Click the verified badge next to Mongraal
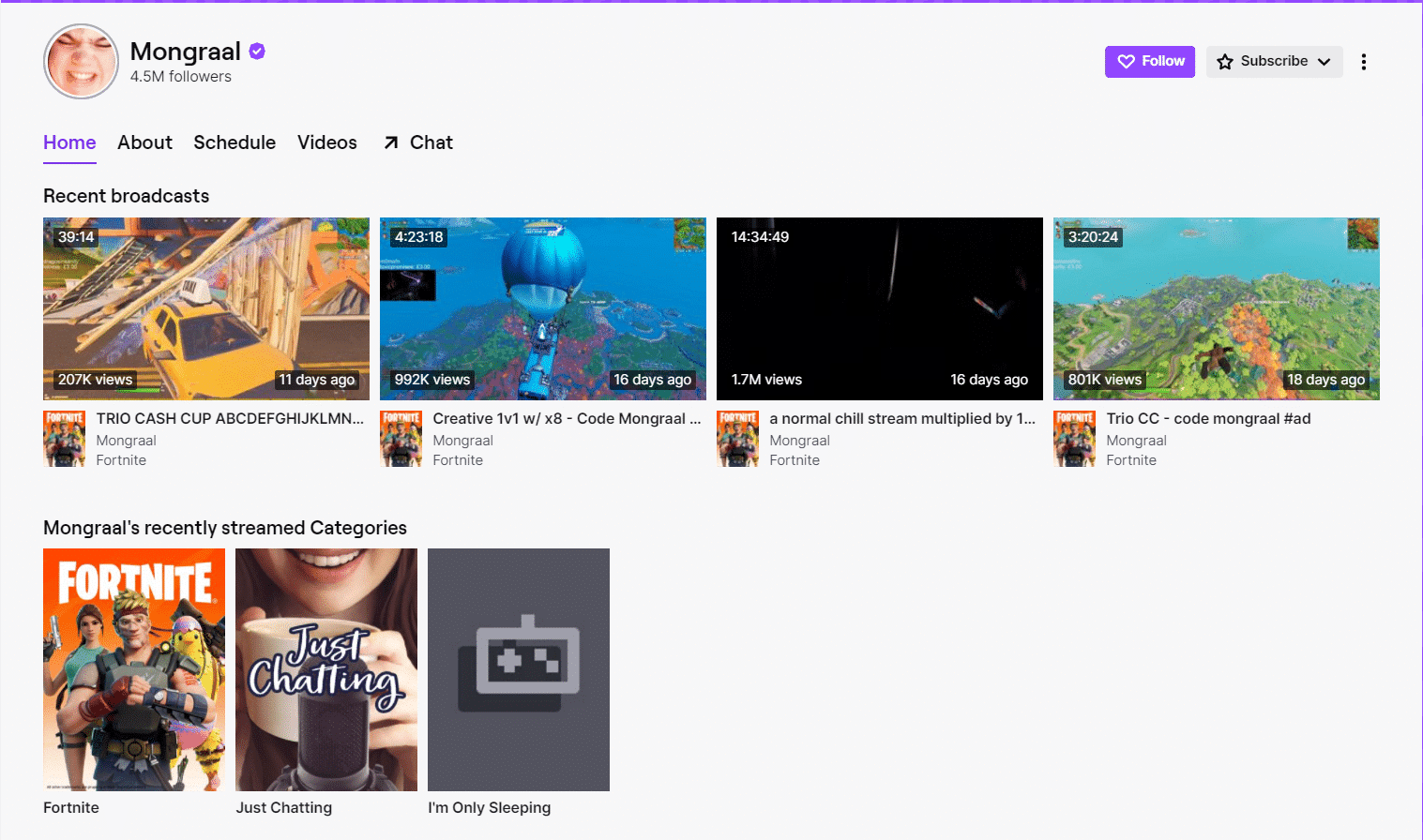The image size is (1423, 840). click(x=257, y=52)
